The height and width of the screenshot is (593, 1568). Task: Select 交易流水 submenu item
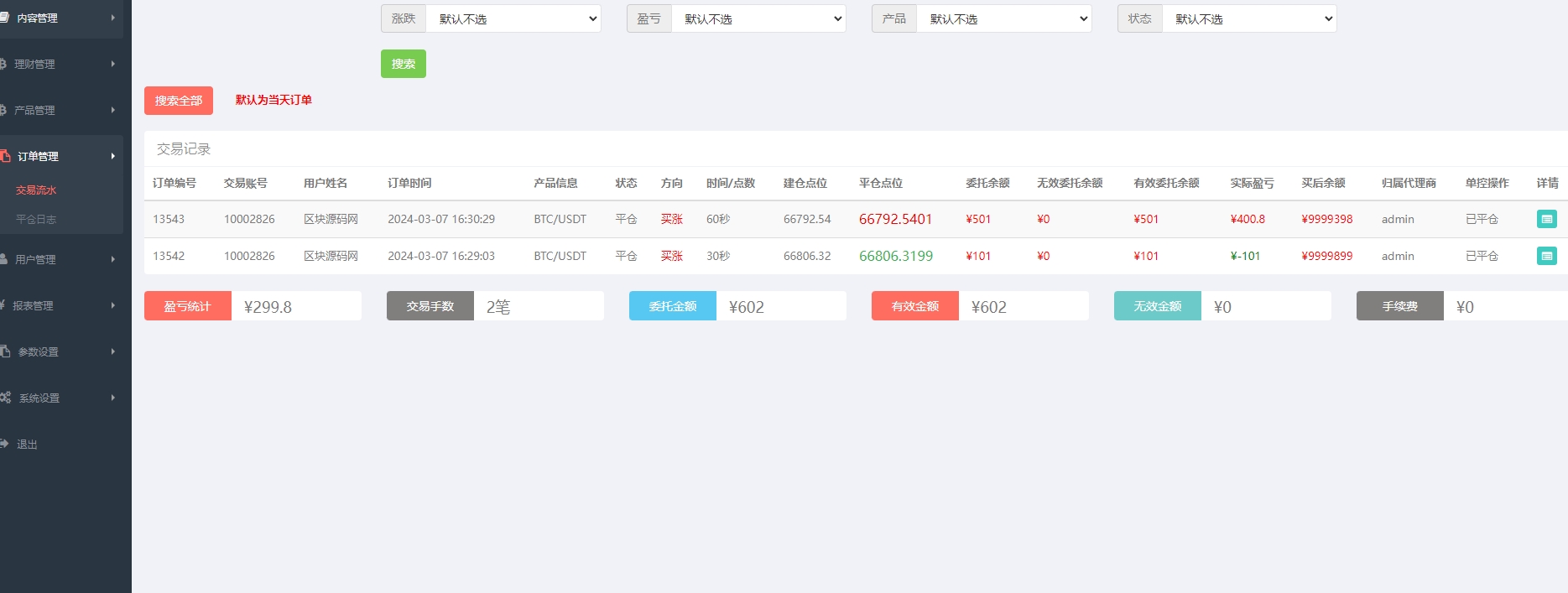click(36, 190)
